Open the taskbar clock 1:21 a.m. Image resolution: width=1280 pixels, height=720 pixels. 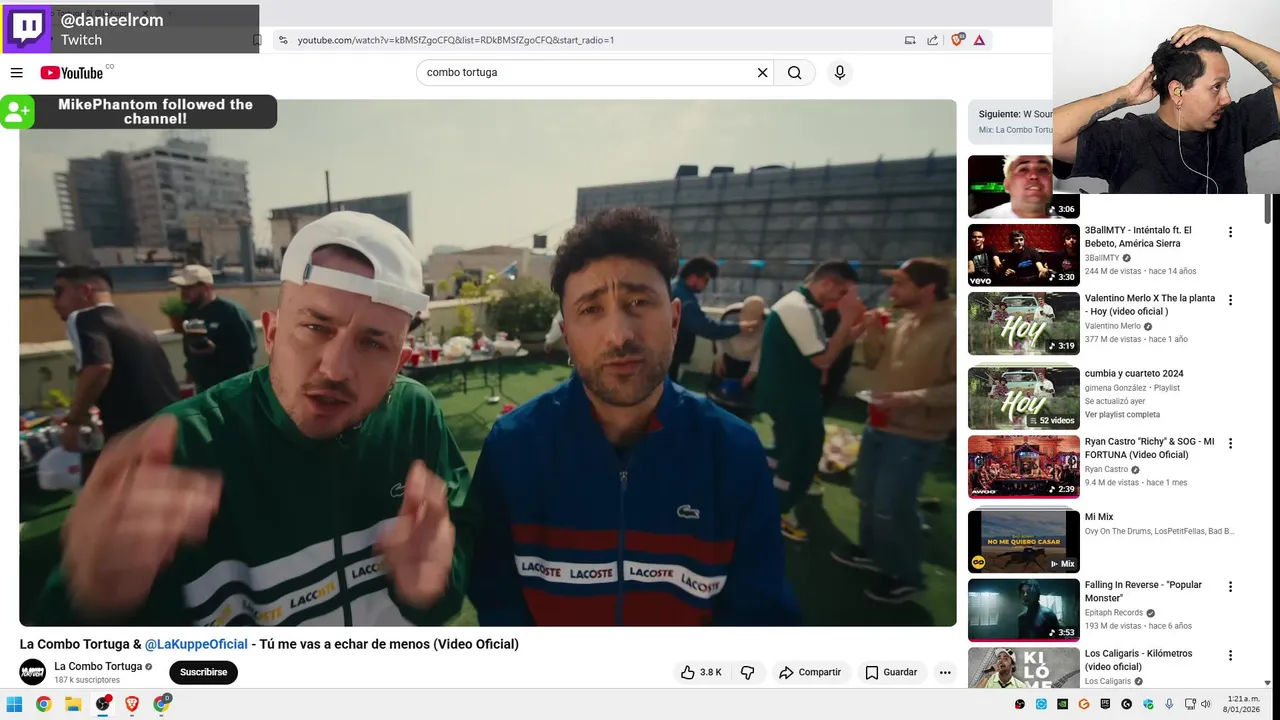(1243, 704)
